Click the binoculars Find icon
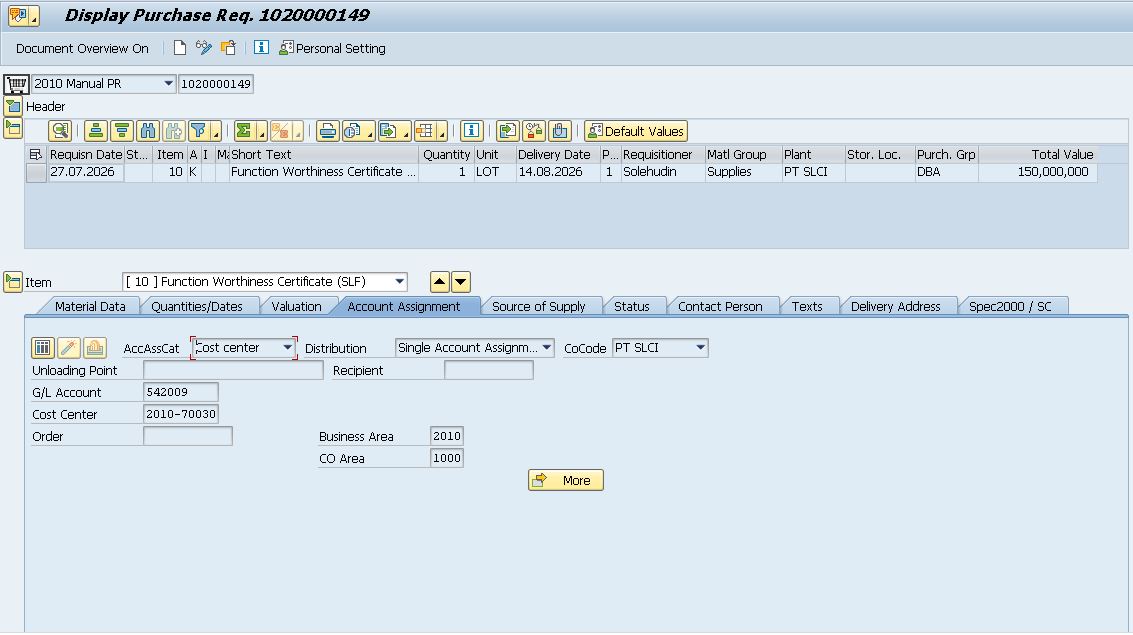Screen dimensions: 1133x635 tap(148, 131)
